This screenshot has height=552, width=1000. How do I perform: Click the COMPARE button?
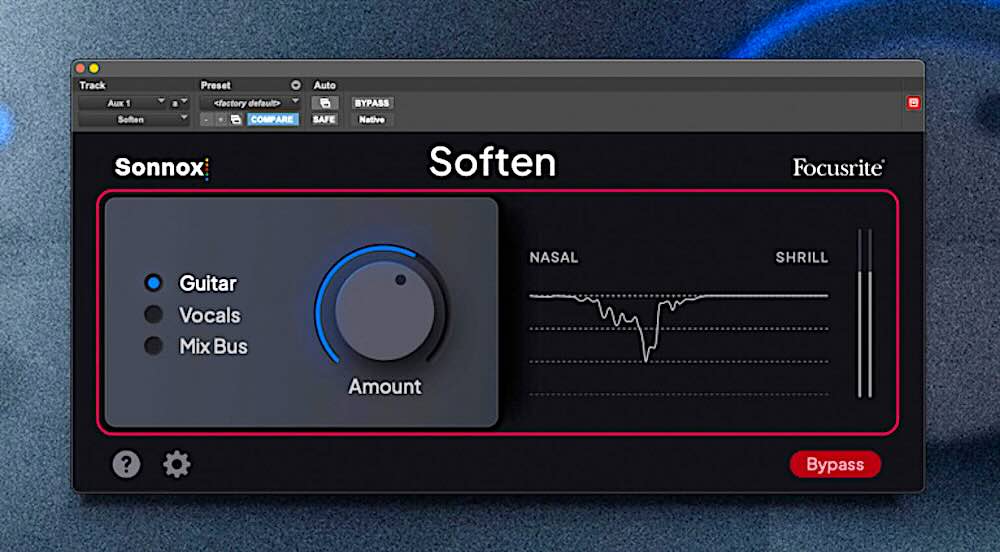pyautogui.click(x=271, y=119)
